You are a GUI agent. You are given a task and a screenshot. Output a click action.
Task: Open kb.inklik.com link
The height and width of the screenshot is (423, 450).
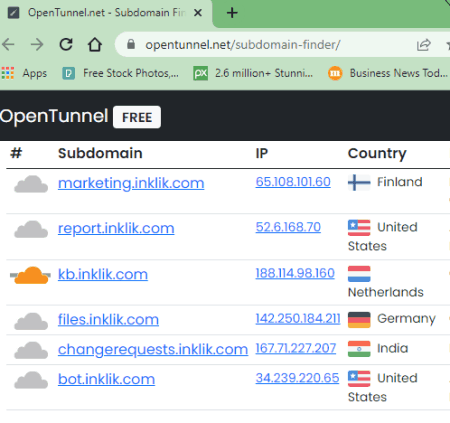click(103, 274)
